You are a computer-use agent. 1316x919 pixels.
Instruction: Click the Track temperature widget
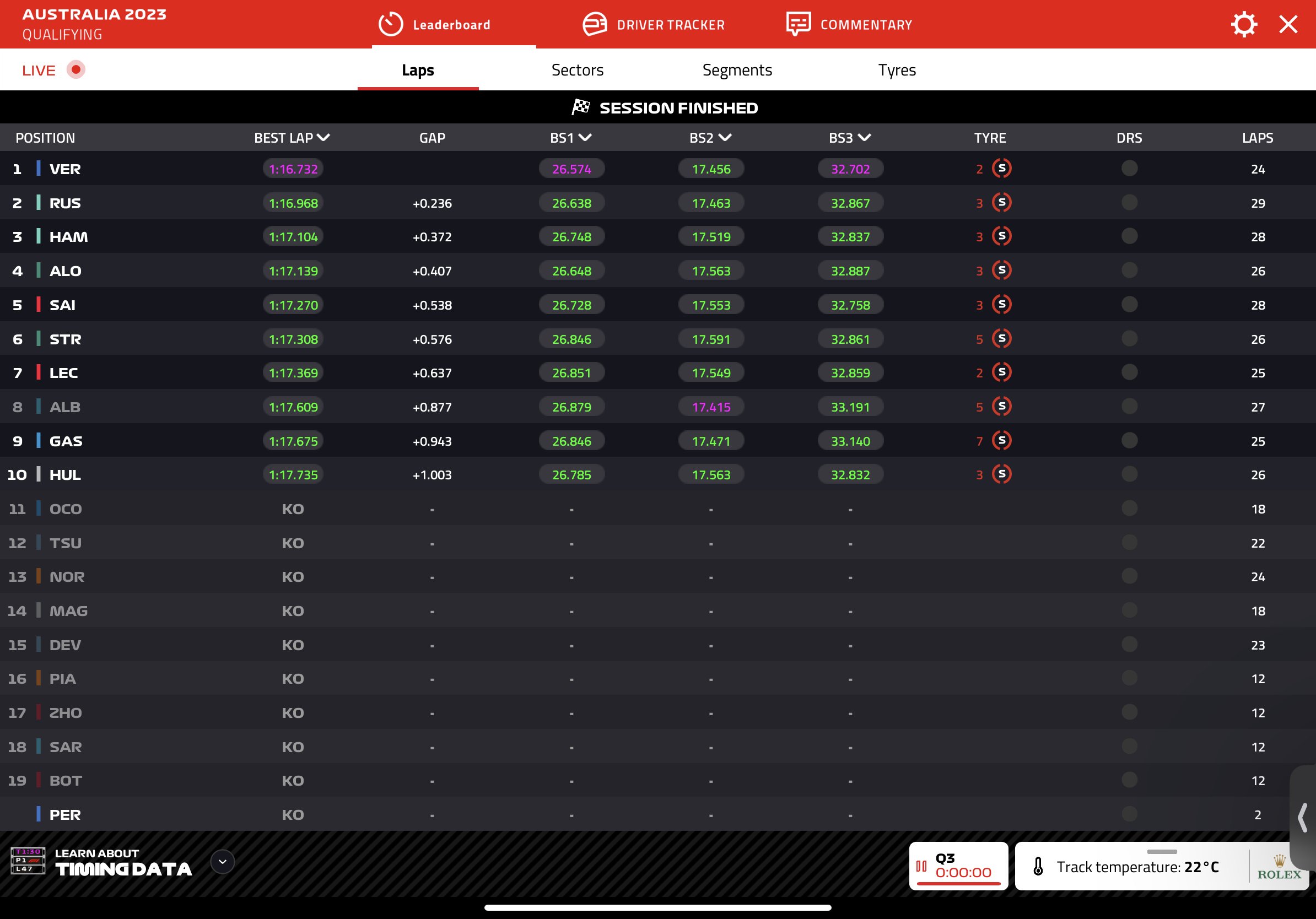coord(1161,866)
